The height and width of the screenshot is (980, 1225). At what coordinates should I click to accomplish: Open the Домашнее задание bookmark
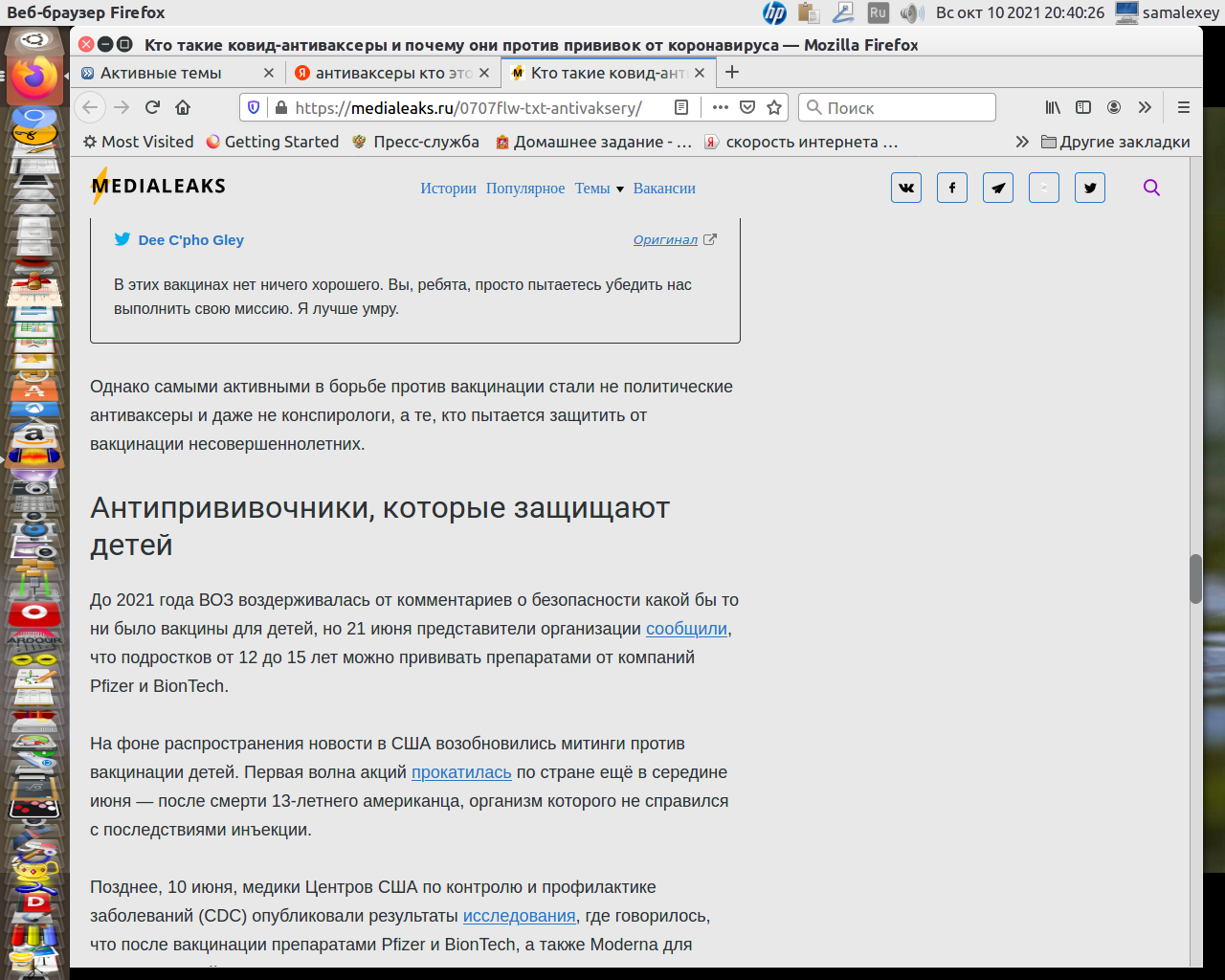coord(593,142)
